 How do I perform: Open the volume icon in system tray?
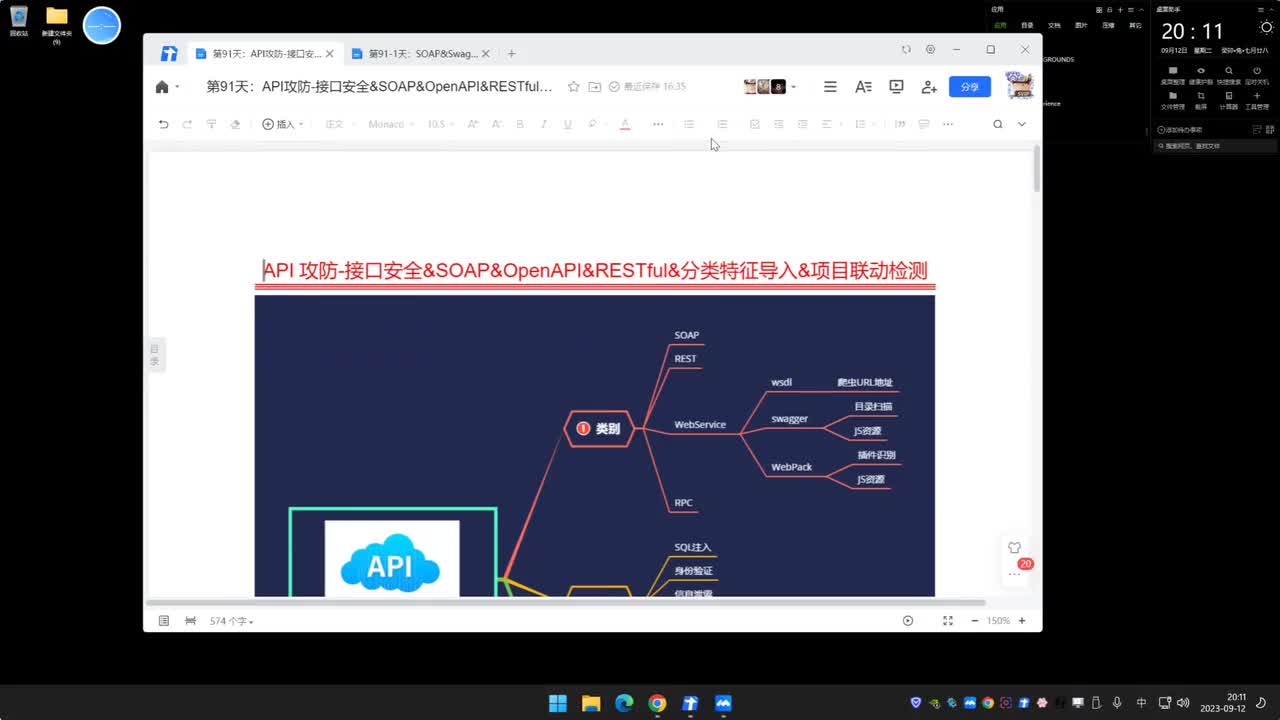click(x=1184, y=703)
